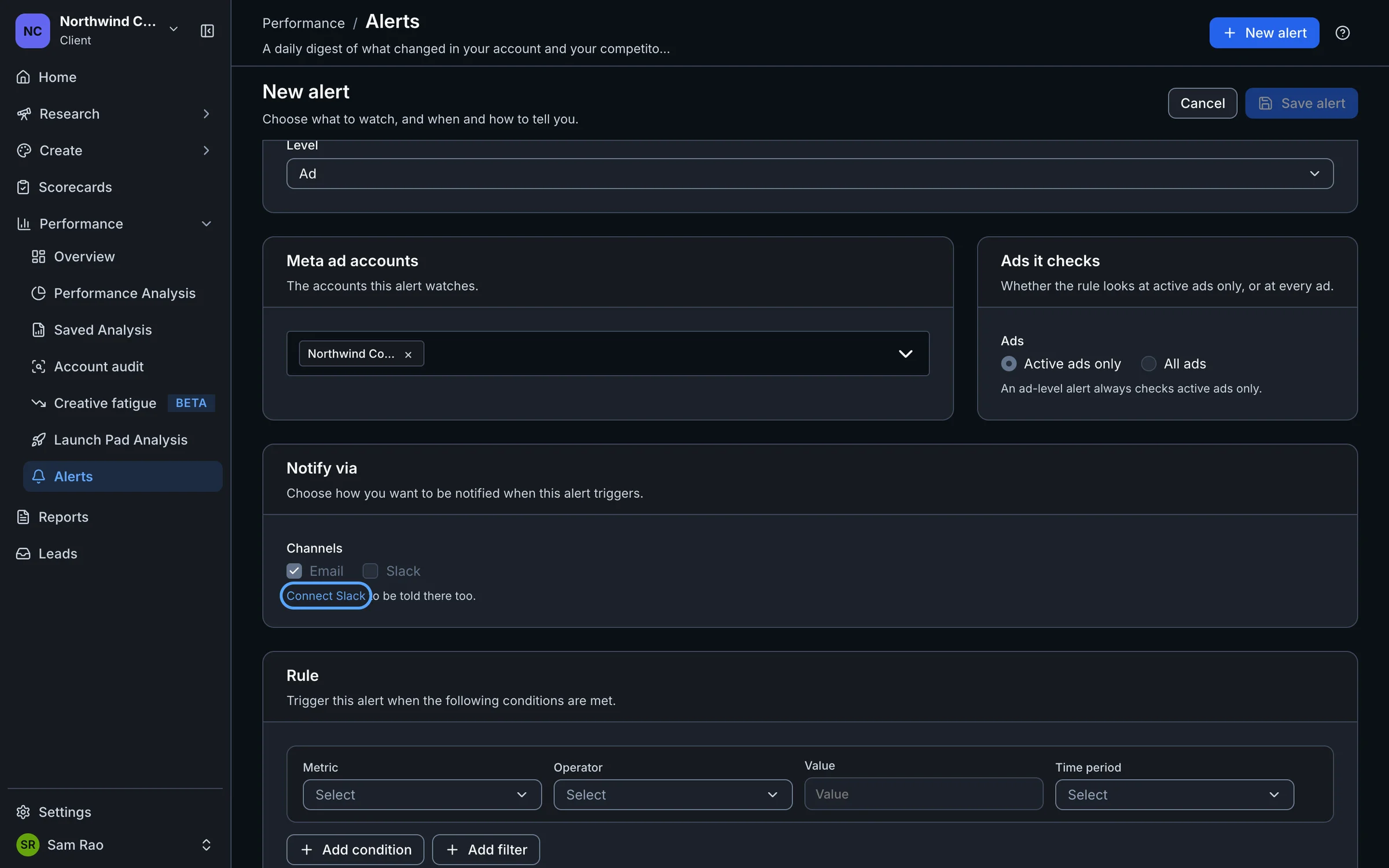Click the Research telescope icon
Screen dimensions: 1389x868
(x=24, y=113)
